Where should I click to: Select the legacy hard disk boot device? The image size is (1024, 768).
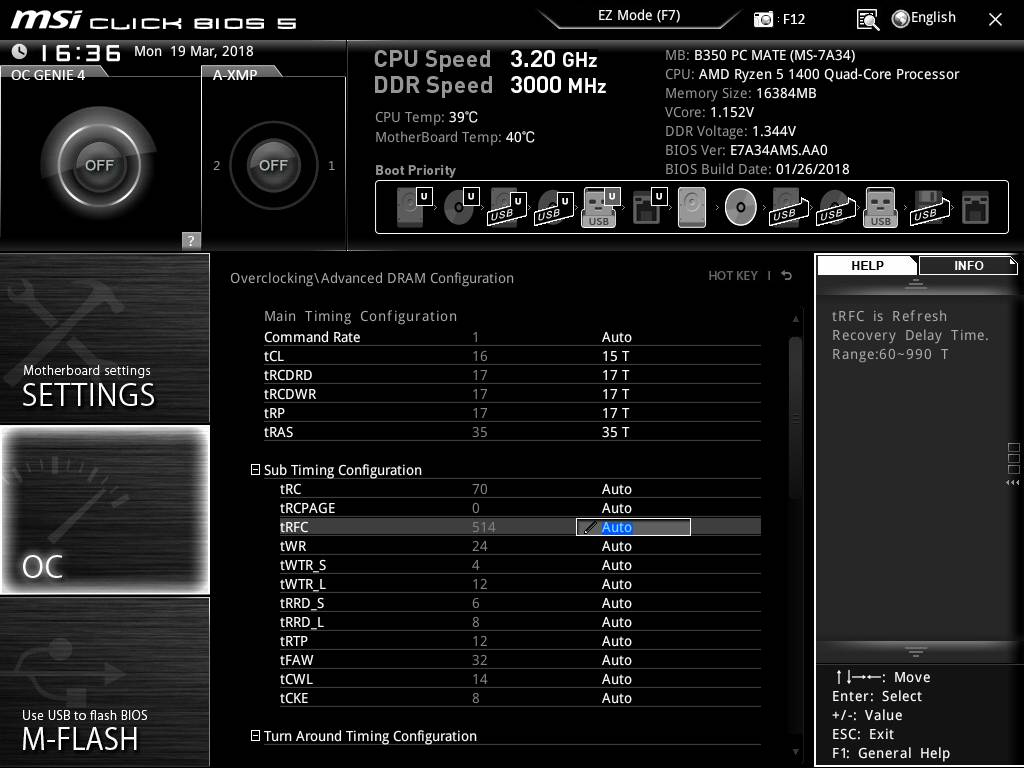coord(692,207)
